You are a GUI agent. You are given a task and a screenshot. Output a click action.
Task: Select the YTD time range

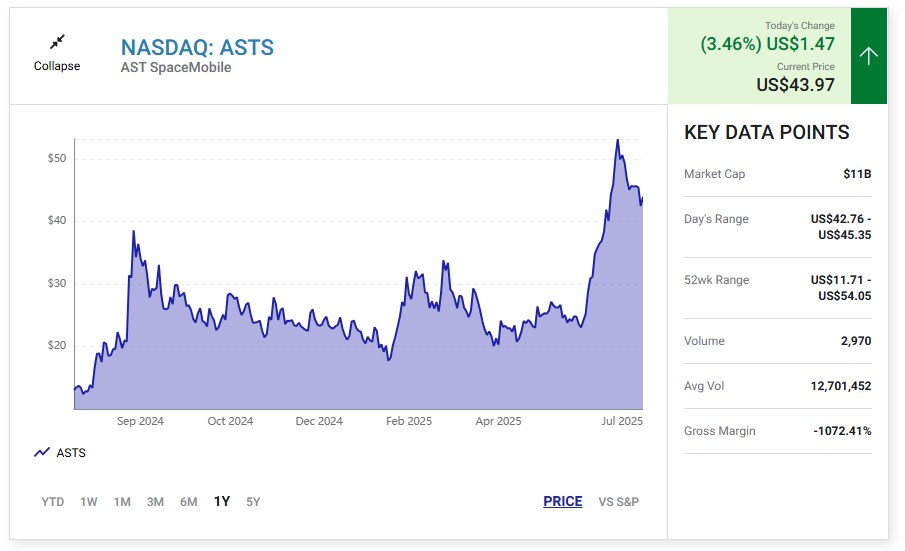click(x=53, y=502)
